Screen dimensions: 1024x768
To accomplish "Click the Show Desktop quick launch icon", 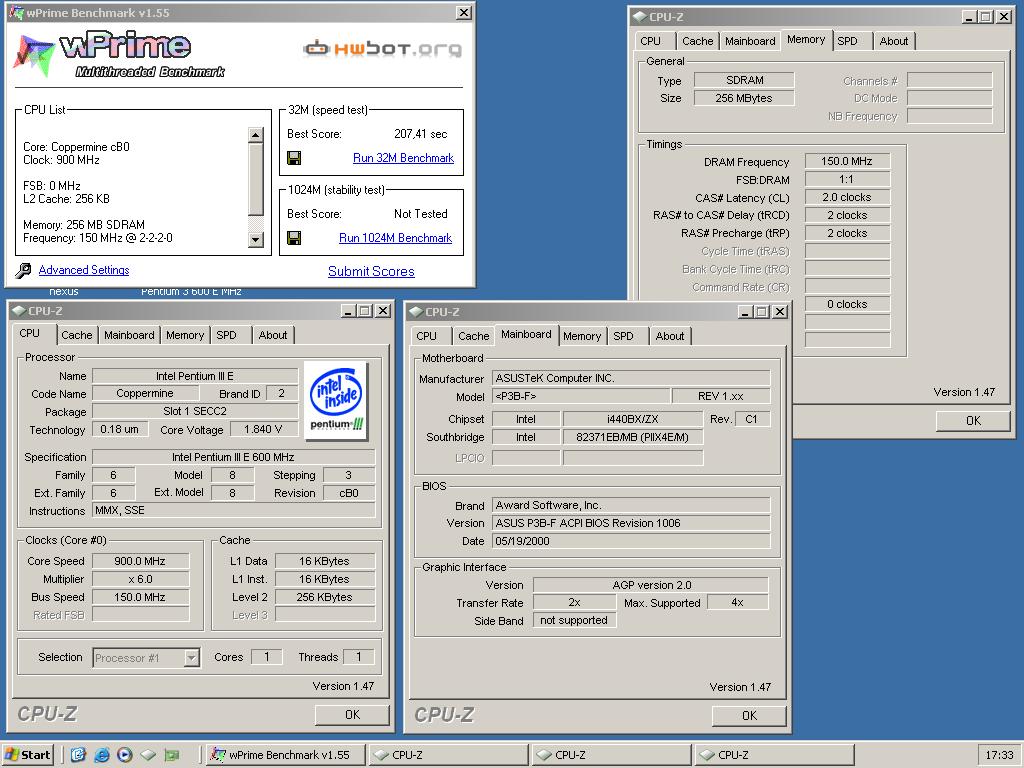I will pos(78,755).
